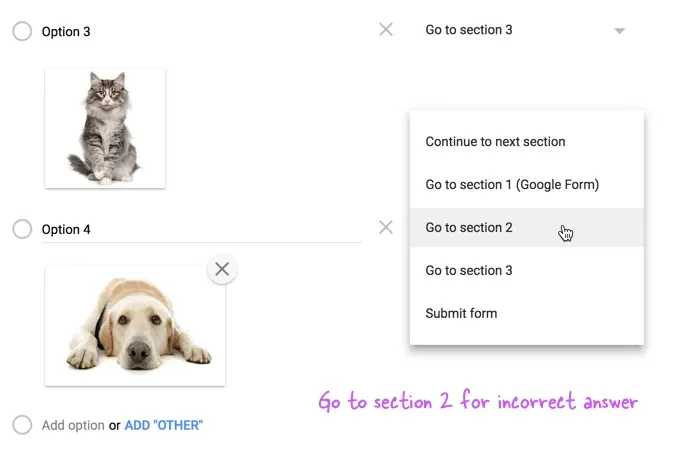Select Go to section 2 menu entry
The height and width of the screenshot is (458, 674).
click(469, 228)
